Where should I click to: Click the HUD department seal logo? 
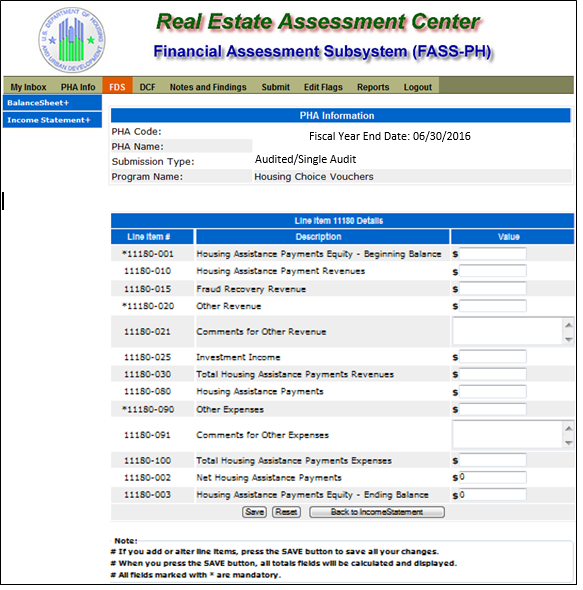click(72, 40)
